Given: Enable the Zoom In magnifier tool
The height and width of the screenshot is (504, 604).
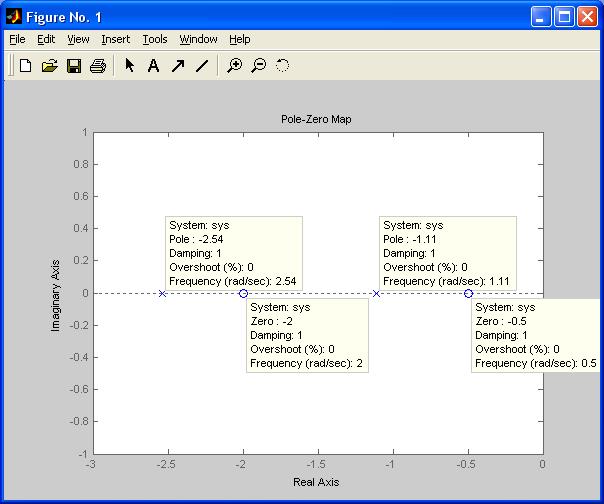Looking at the screenshot, I should point(234,66).
